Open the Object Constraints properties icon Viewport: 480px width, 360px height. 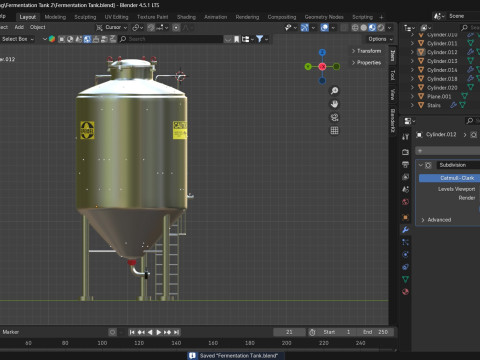pyautogui.click(x=405, y=267)
